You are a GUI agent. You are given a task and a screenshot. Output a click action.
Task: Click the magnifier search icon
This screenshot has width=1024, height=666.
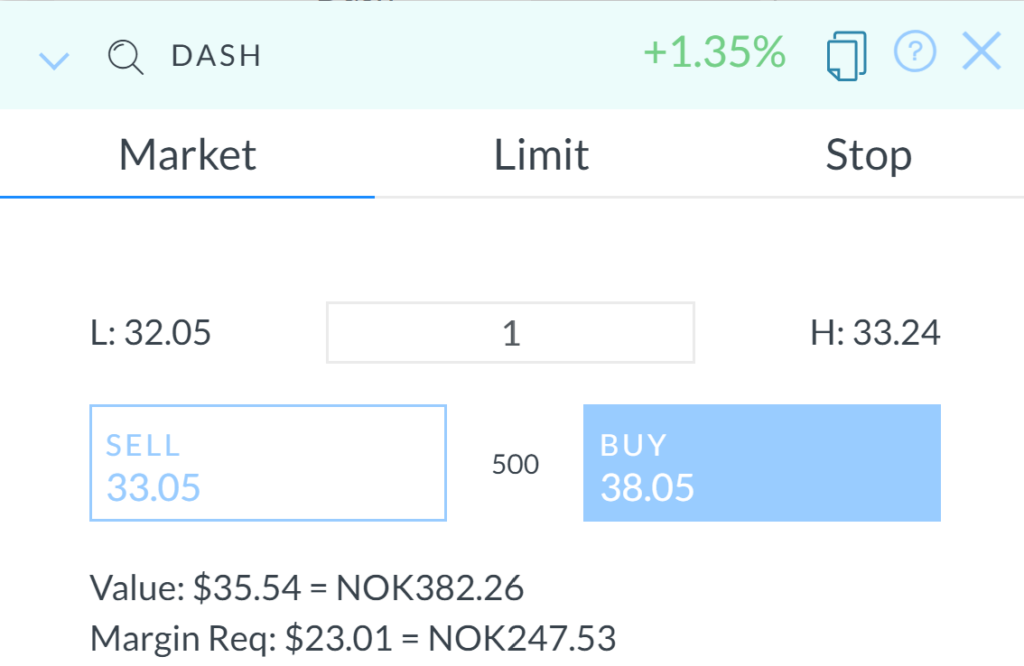126,56
